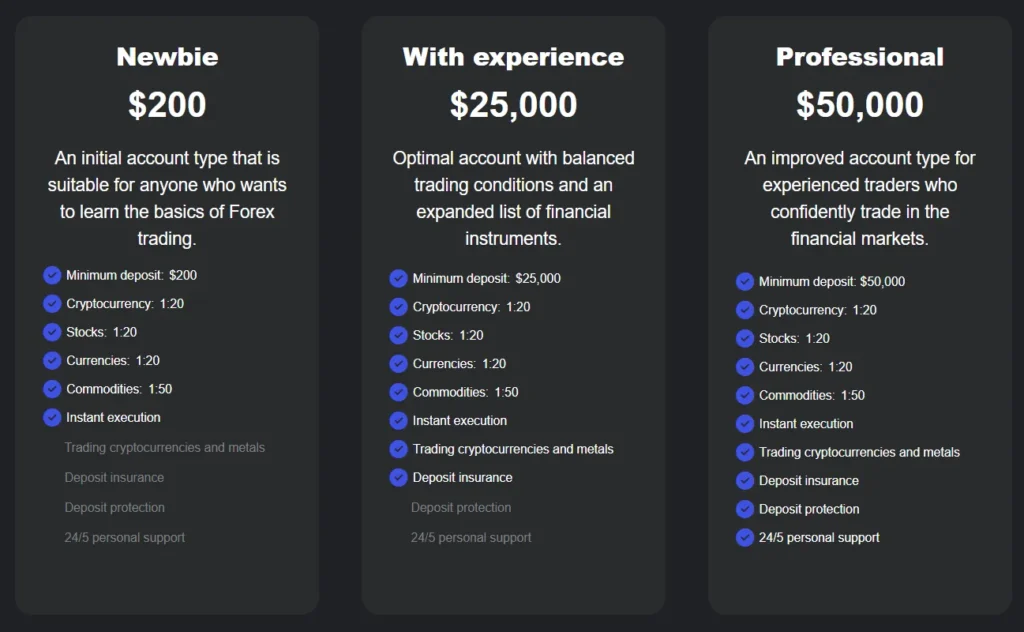Click the checkmark icon beside Newbie Minimum deposit $200
This screenshot has height=632, width=1024.
click(x=52, y=275)
